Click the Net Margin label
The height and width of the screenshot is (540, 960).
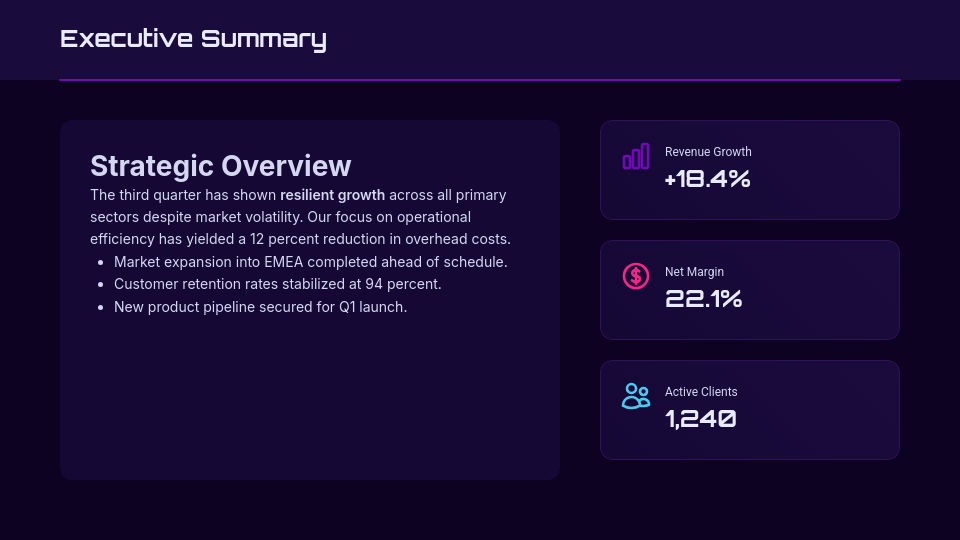694,272
